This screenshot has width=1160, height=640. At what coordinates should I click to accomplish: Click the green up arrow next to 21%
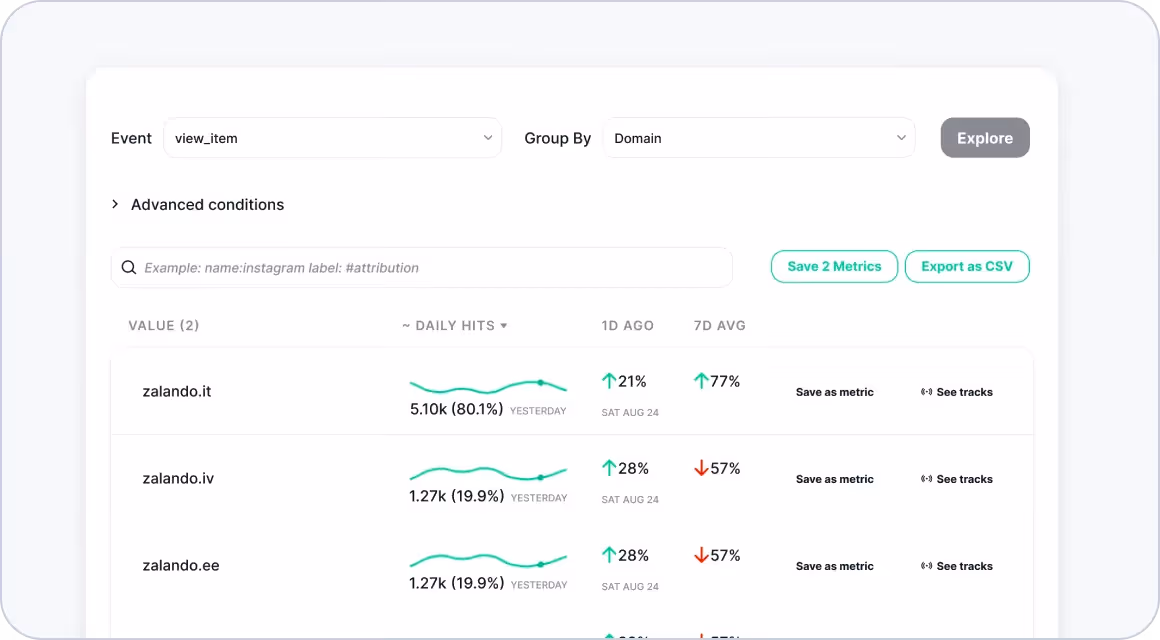click(x=609, y=381)
